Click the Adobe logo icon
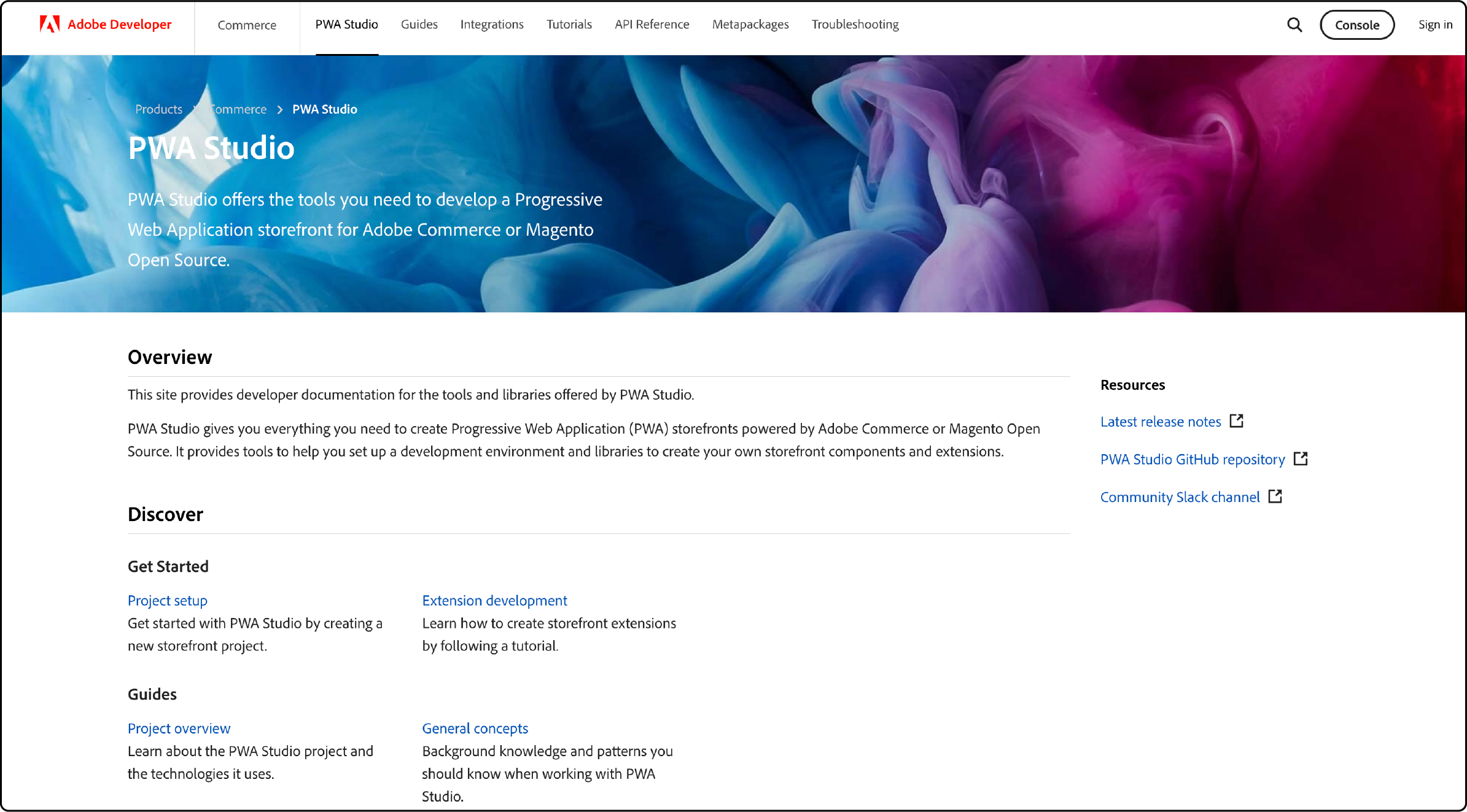This screenshot has width=1467, height=812. point(50,24)
